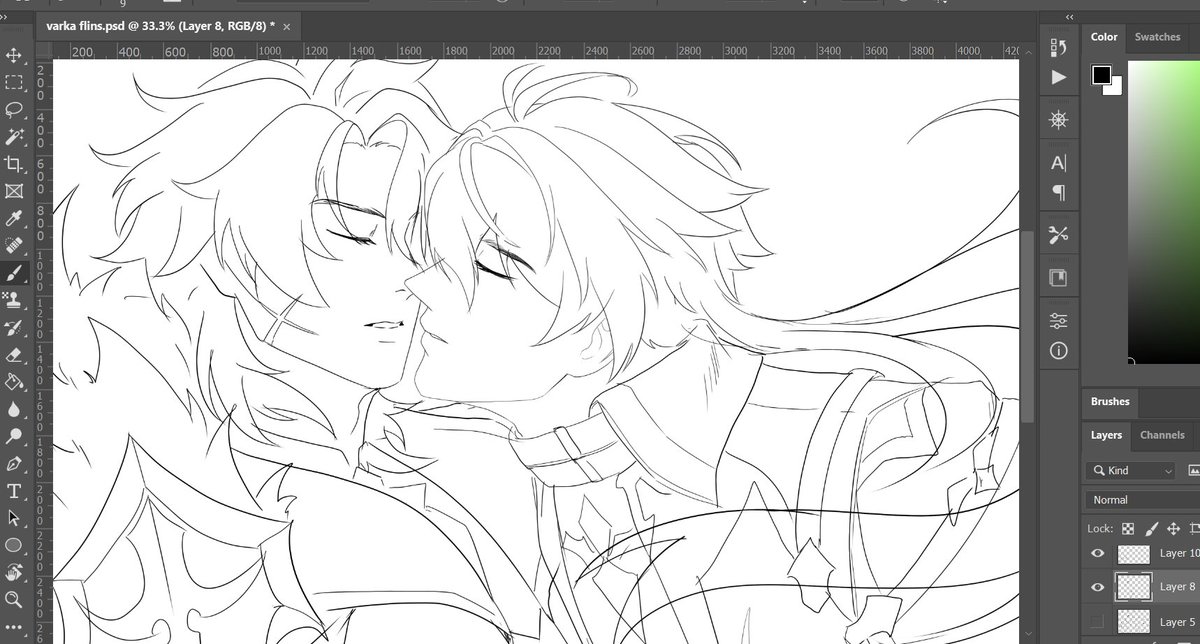Screen dimensions: 1200x644
Task: Select Layer 8 by its name
Action: (1176, 587)
